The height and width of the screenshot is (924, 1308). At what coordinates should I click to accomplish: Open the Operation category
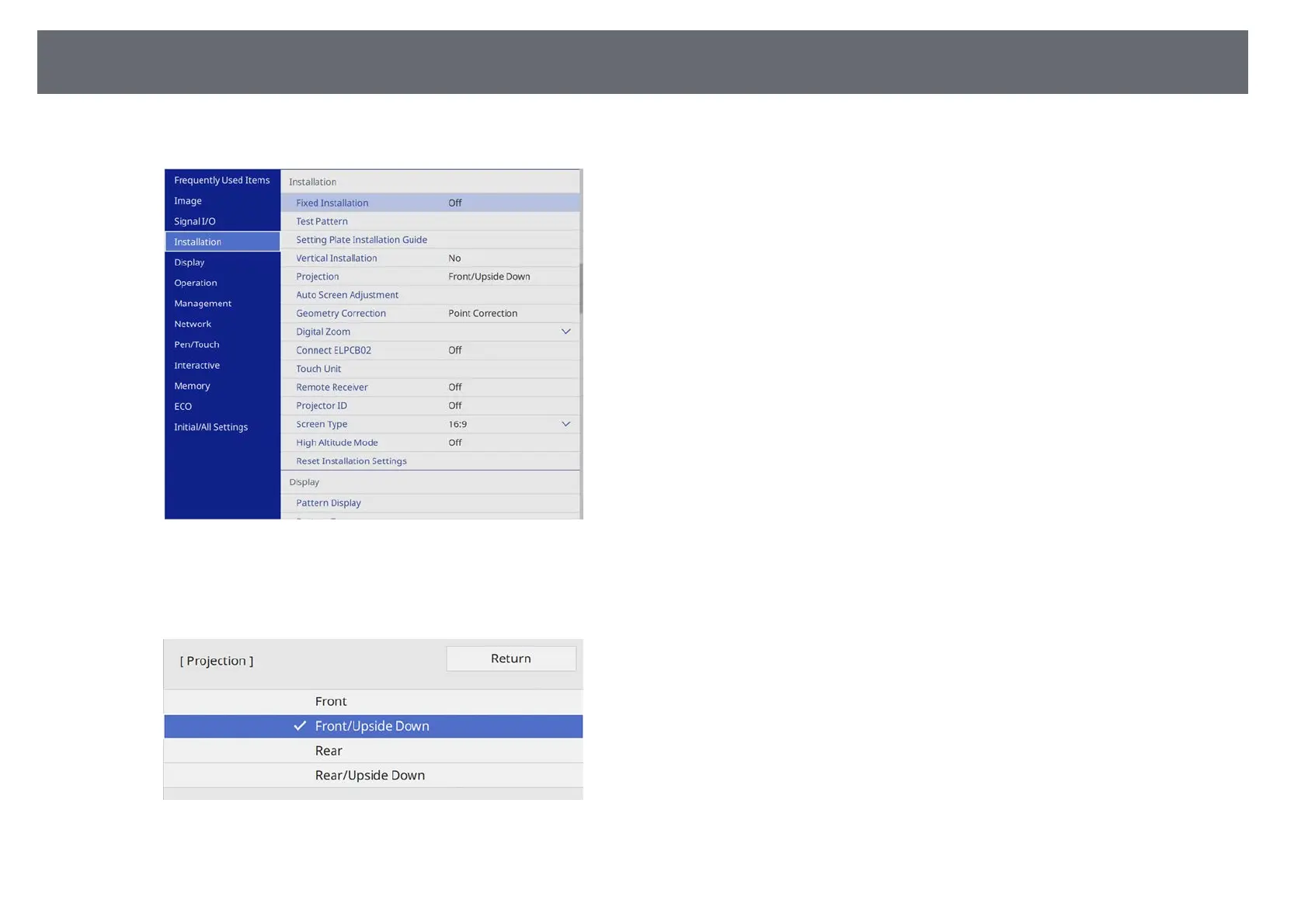[x=222, y=283]
